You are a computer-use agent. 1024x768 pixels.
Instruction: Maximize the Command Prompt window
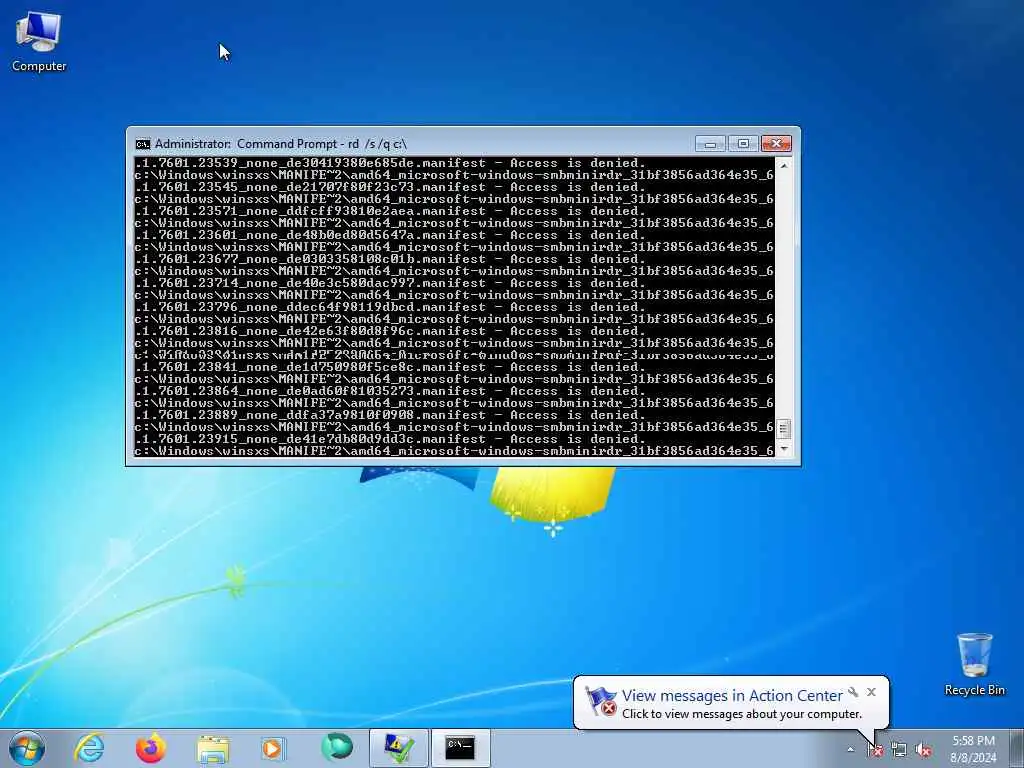coord(743,144)
